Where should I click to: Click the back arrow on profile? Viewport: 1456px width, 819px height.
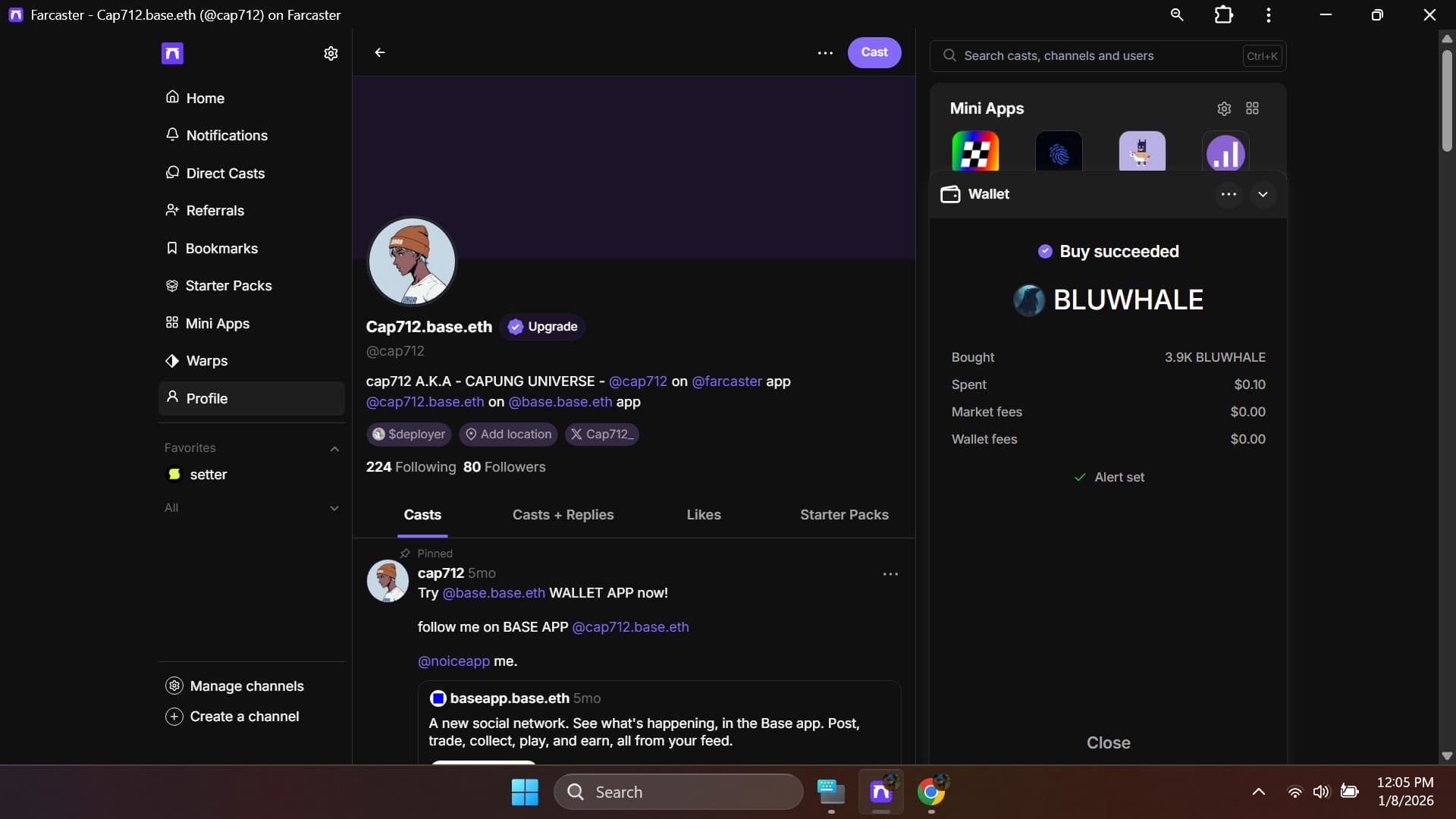tap(380, 52)
